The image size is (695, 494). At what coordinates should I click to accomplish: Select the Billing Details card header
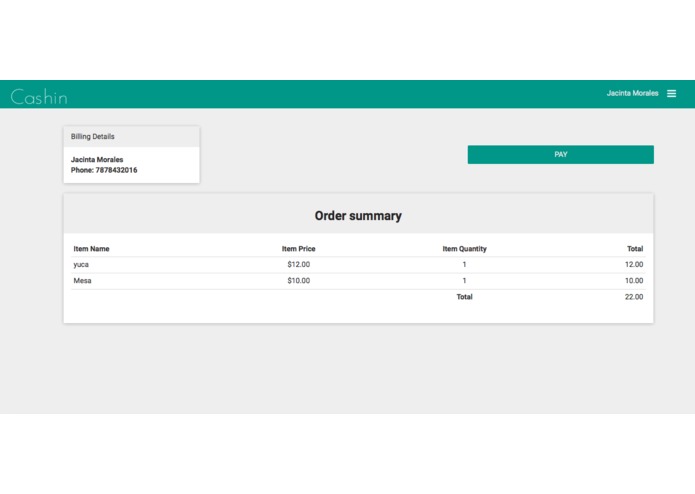132,136
